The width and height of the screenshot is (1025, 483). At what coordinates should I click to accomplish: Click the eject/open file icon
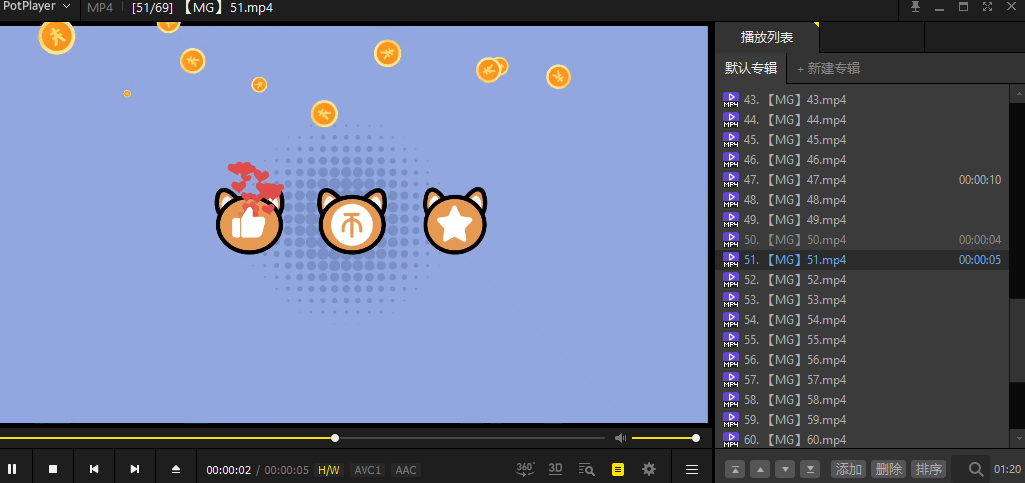[176, 468]
